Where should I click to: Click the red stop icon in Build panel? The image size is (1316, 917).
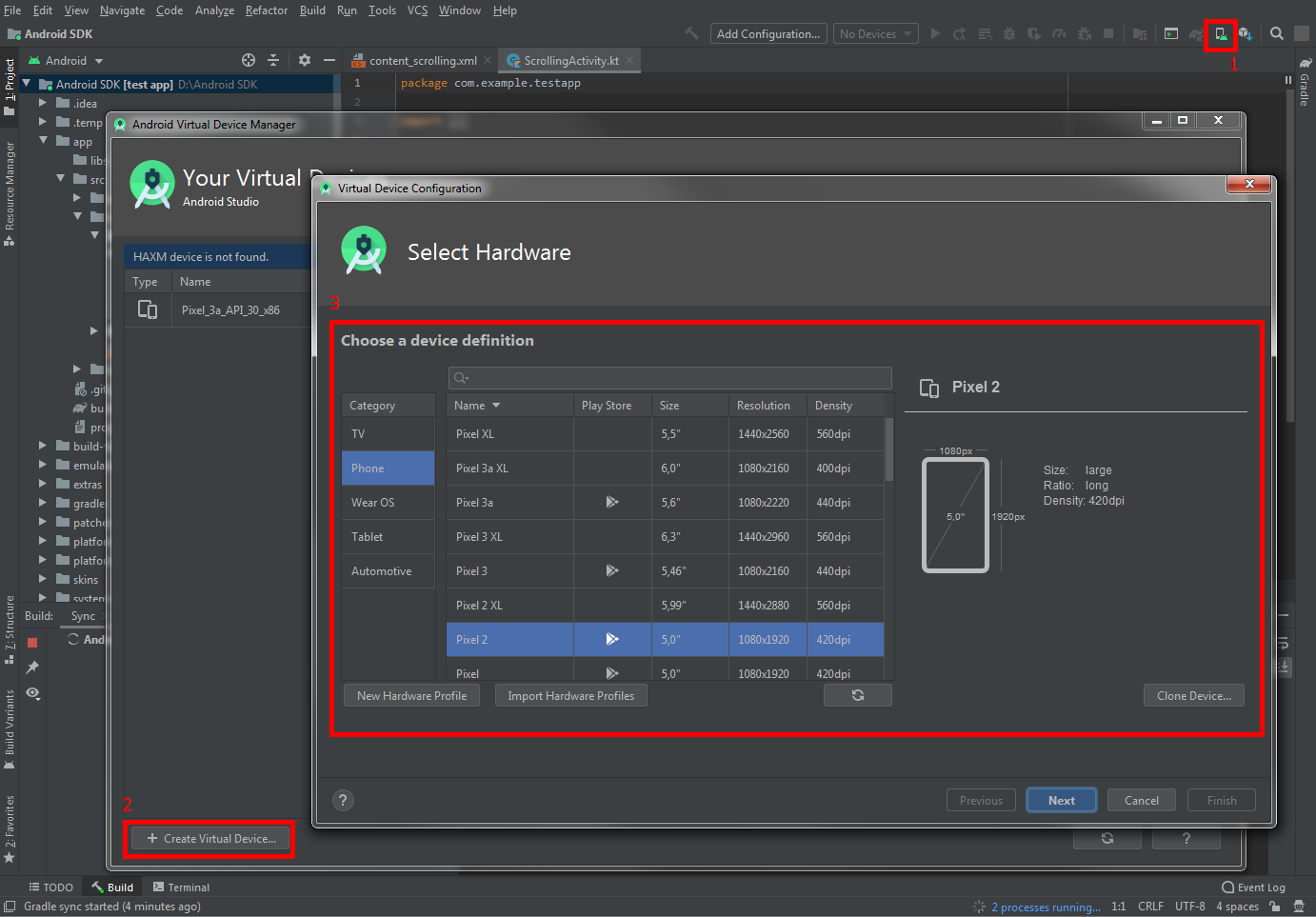32,643
